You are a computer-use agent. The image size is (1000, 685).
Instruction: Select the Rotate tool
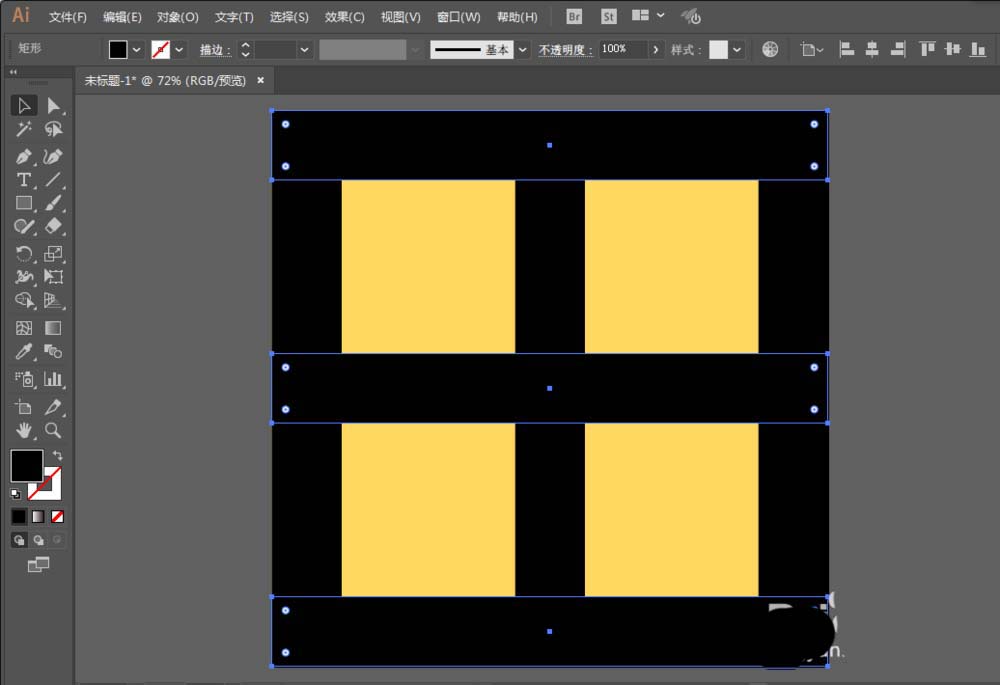point(24,254)
